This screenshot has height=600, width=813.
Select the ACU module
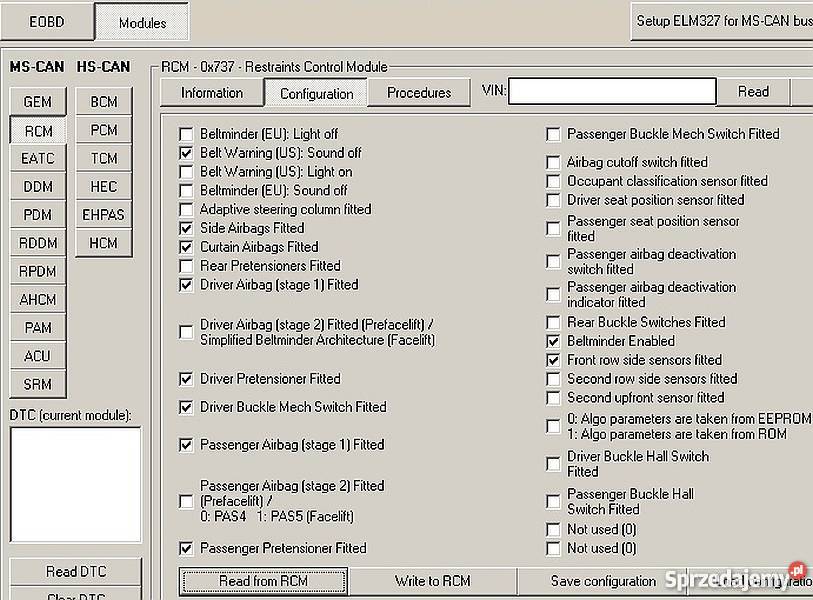coord(37,356)
